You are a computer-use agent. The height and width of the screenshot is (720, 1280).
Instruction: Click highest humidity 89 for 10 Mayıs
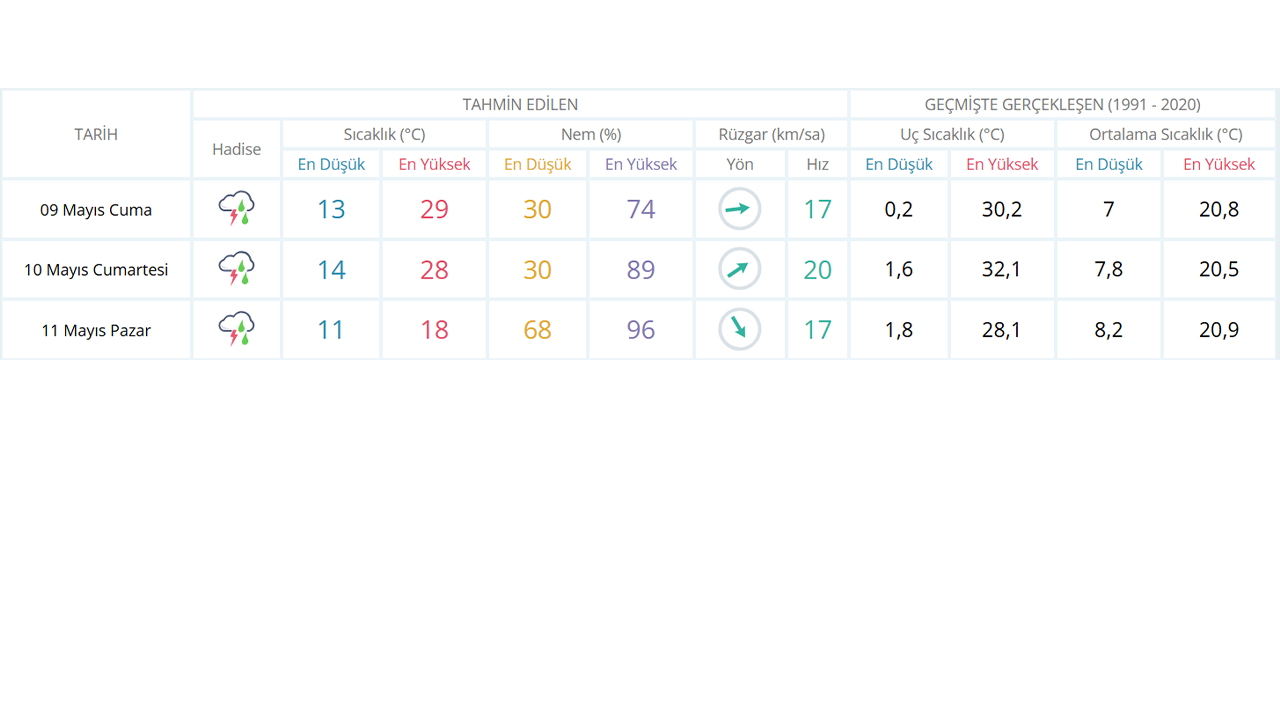(x=641, y=269)
